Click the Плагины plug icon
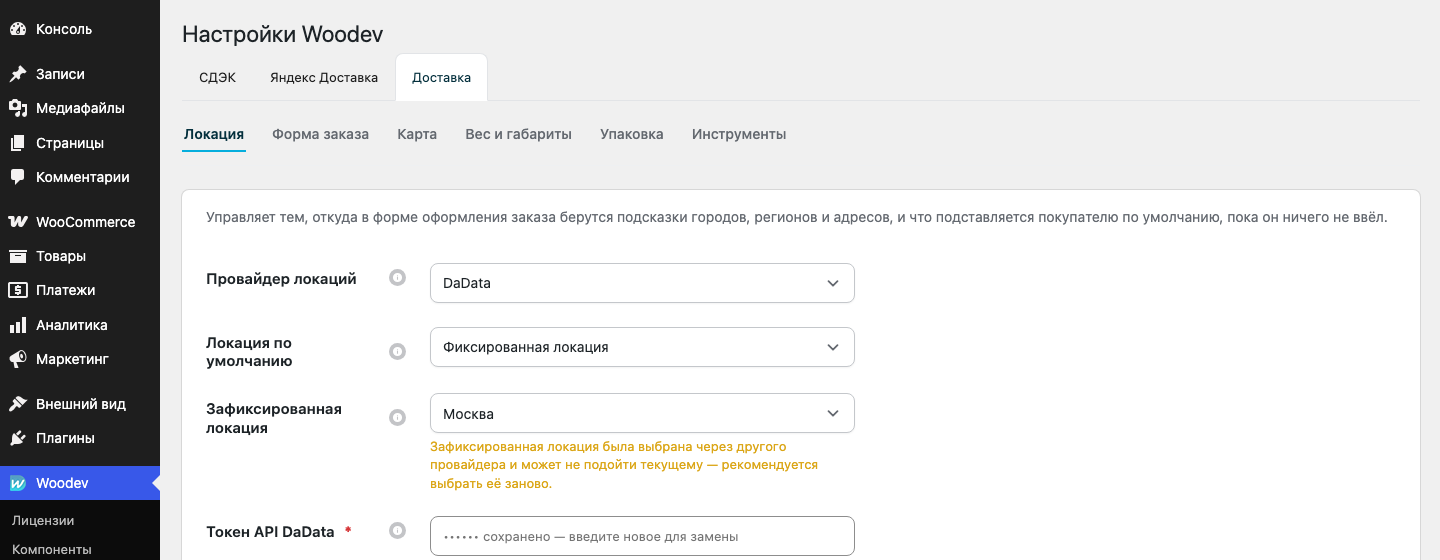1440x560 pixels. [18, 438]
